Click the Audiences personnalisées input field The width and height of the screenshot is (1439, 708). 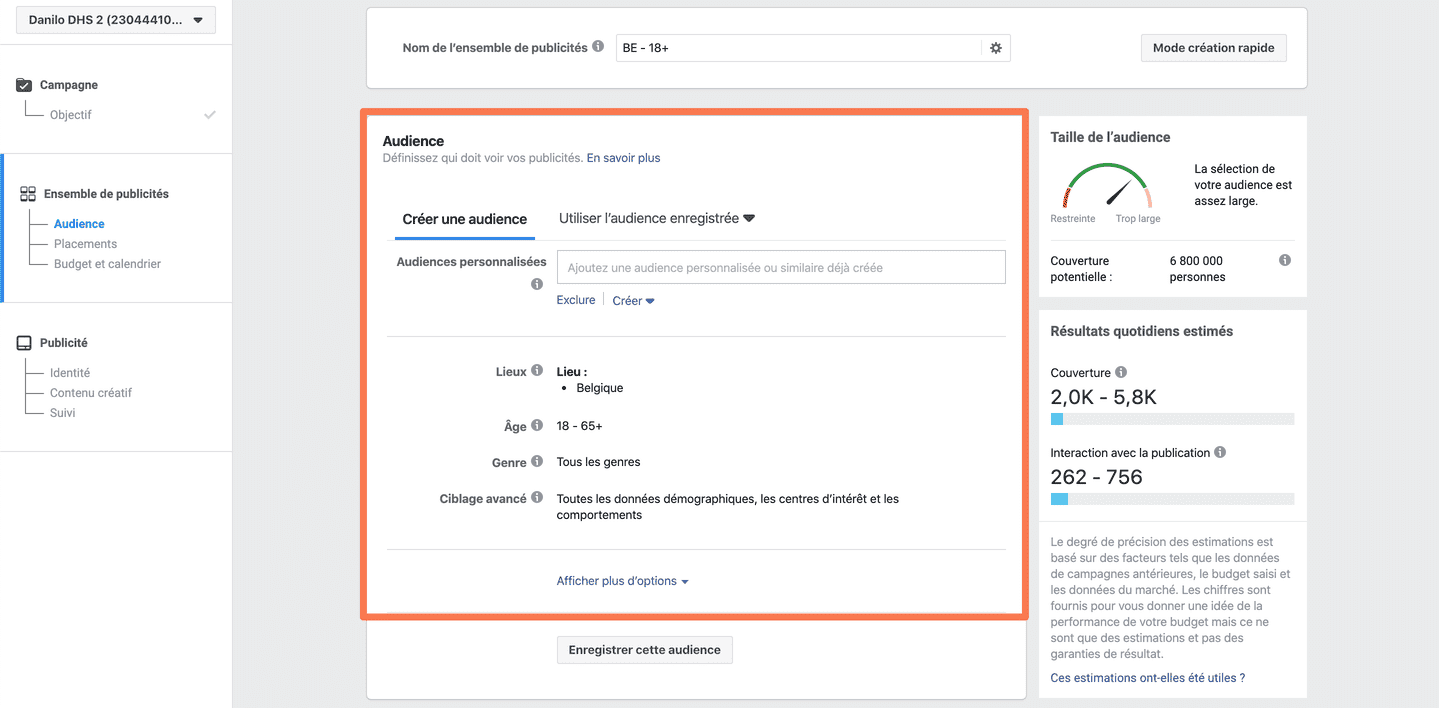[780, 268]
